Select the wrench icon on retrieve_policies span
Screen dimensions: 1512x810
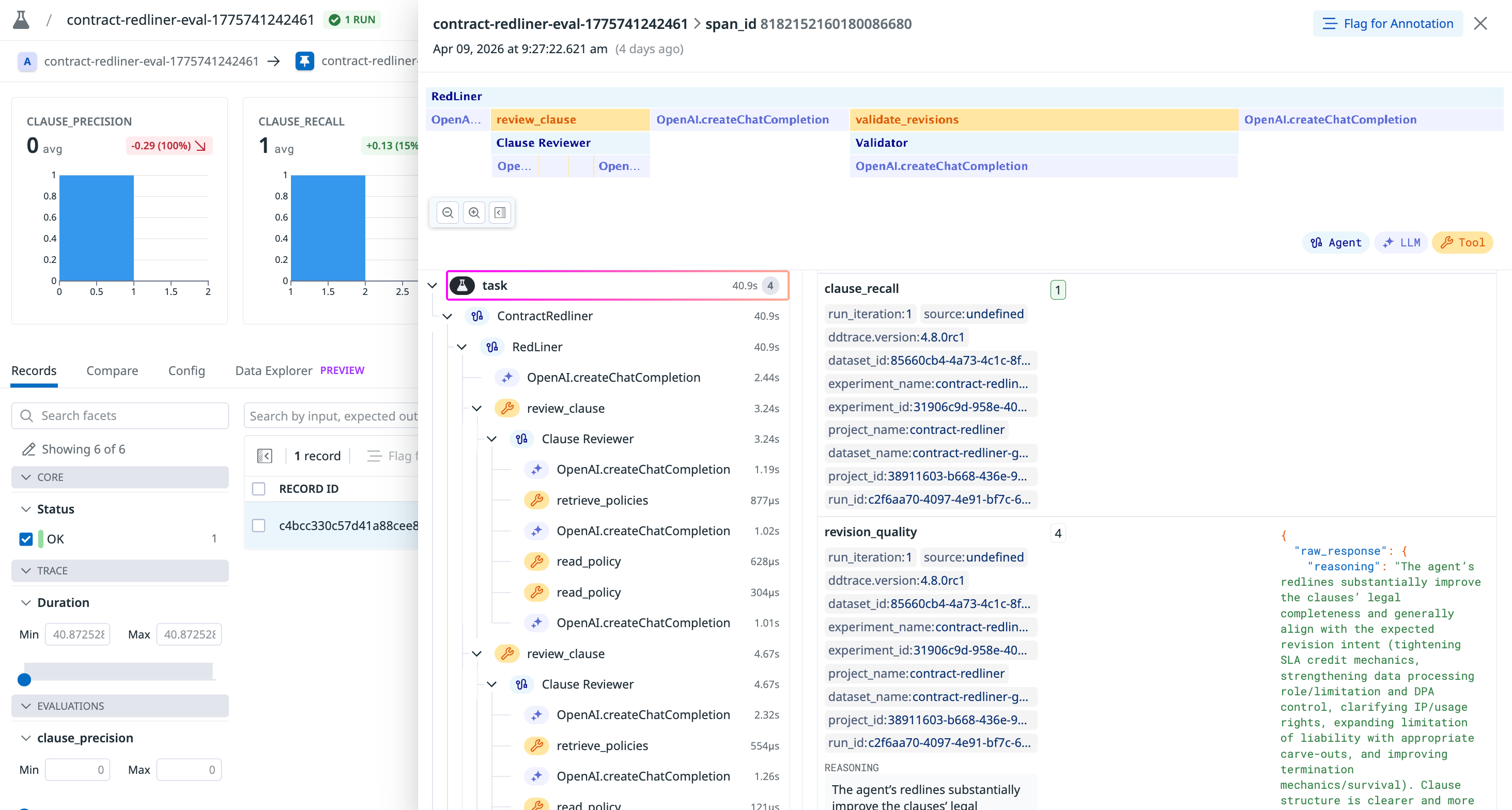pyautogui.click(x=536, y=500)
